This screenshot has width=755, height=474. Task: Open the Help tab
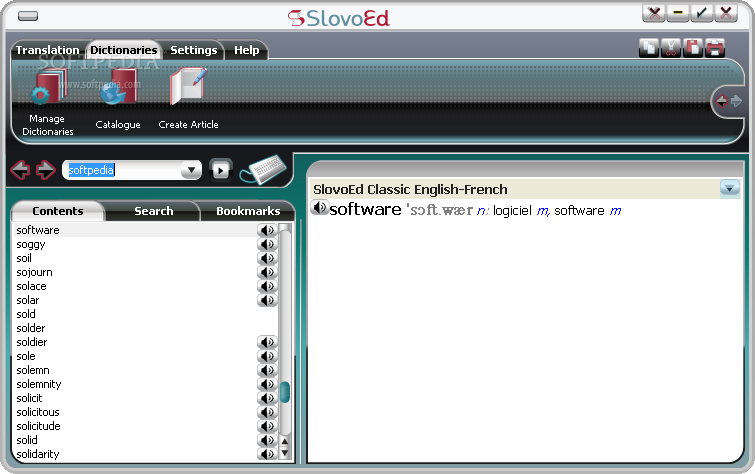(247, 50)
